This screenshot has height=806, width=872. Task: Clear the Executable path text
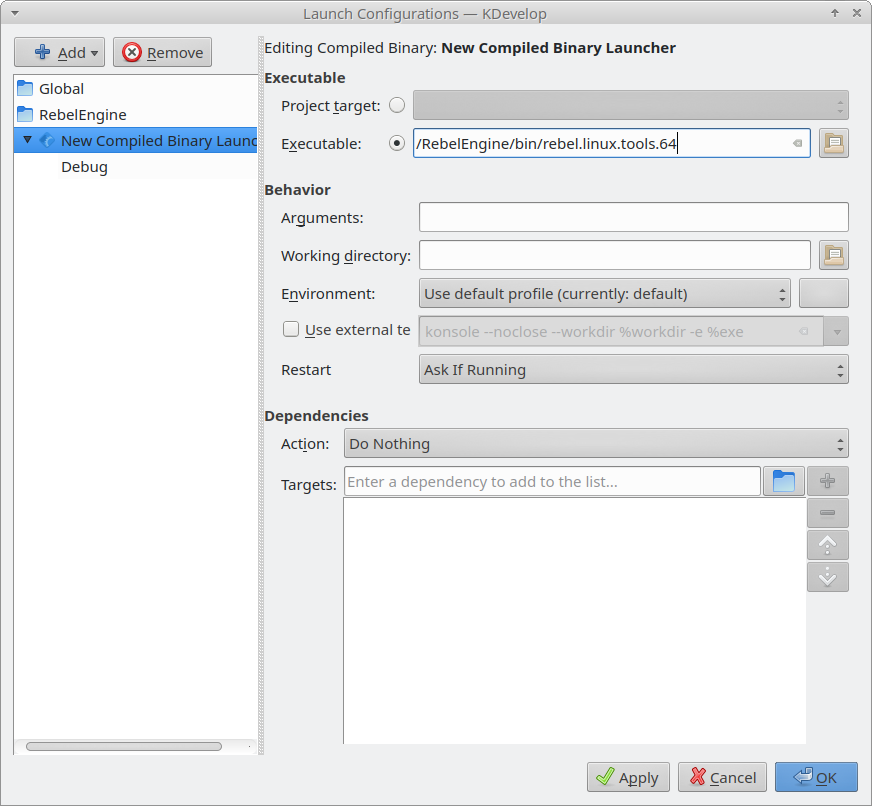coord(797,144)
